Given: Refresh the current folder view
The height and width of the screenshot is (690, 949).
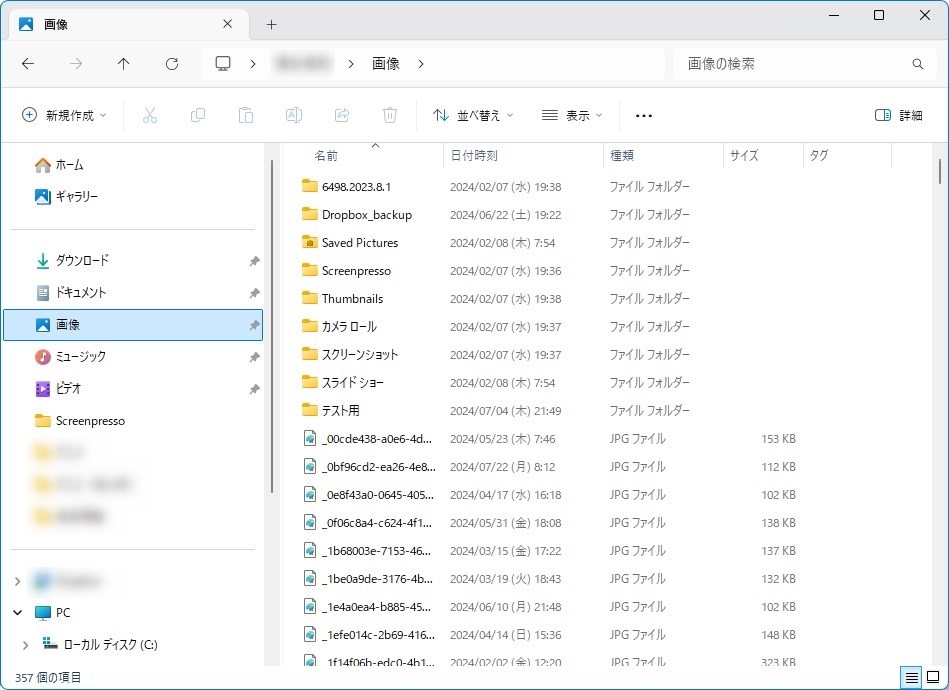Looking at the screenshot, I should (172, 64).
